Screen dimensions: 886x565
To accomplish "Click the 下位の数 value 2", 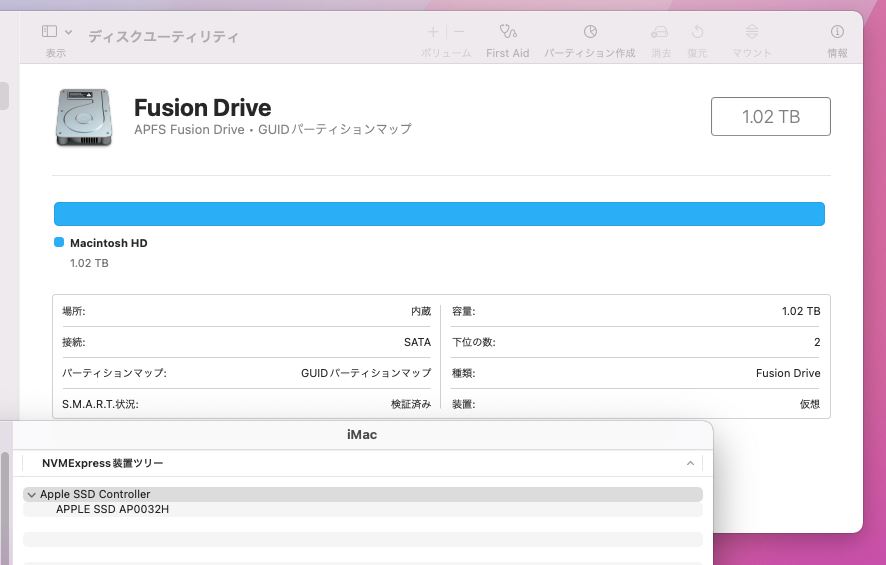I will pyautogui.click(x=817, y=342).
